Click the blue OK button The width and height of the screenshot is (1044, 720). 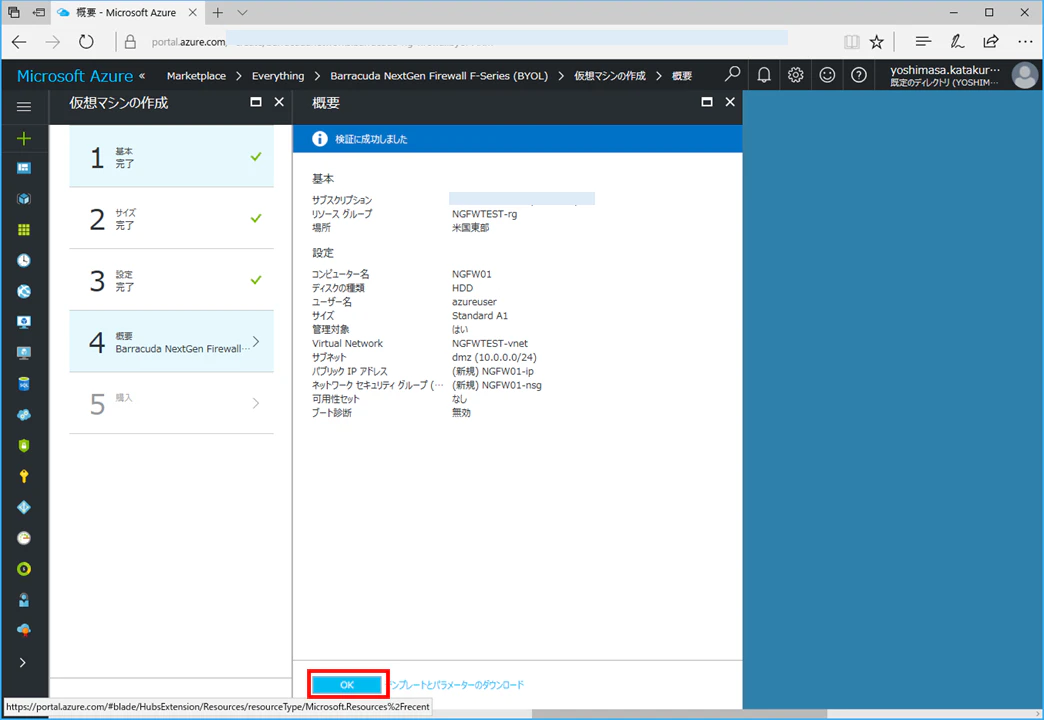(x=347, y=685)
